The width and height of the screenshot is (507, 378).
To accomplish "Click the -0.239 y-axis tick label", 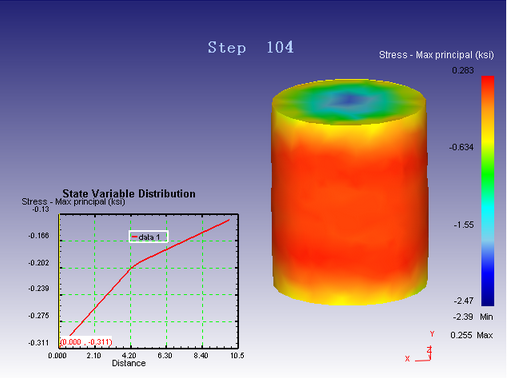I will click(x=39, y=288).
